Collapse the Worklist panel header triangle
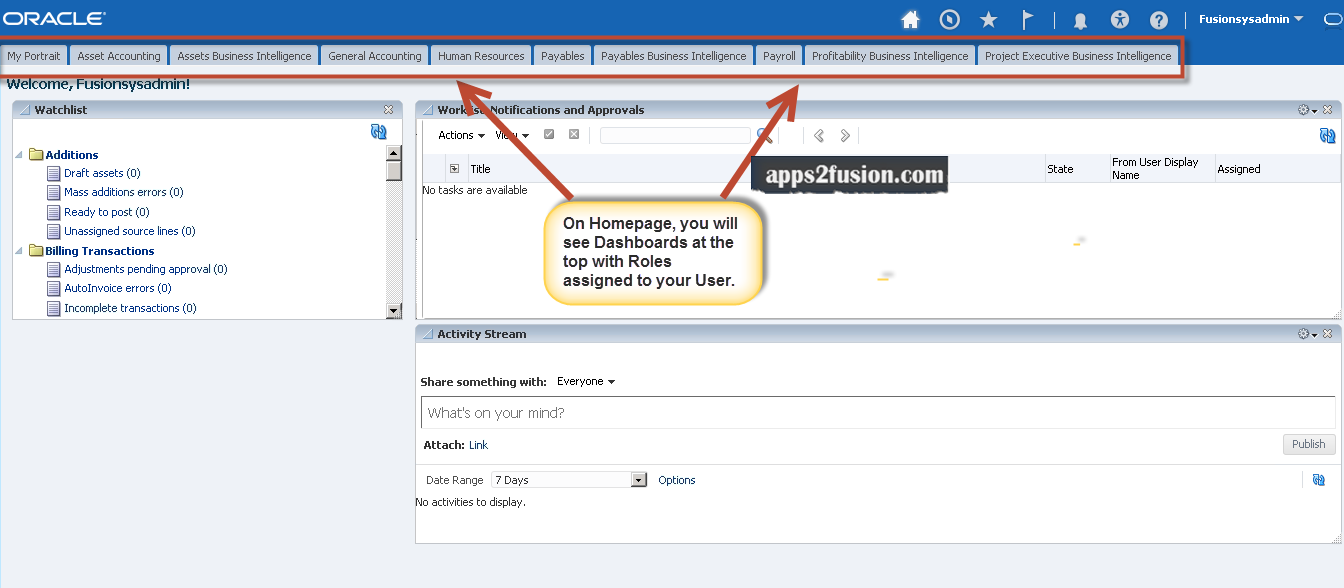Image resolution: width=1344 pixels, height=588 pixels. [x=427, y=110]
